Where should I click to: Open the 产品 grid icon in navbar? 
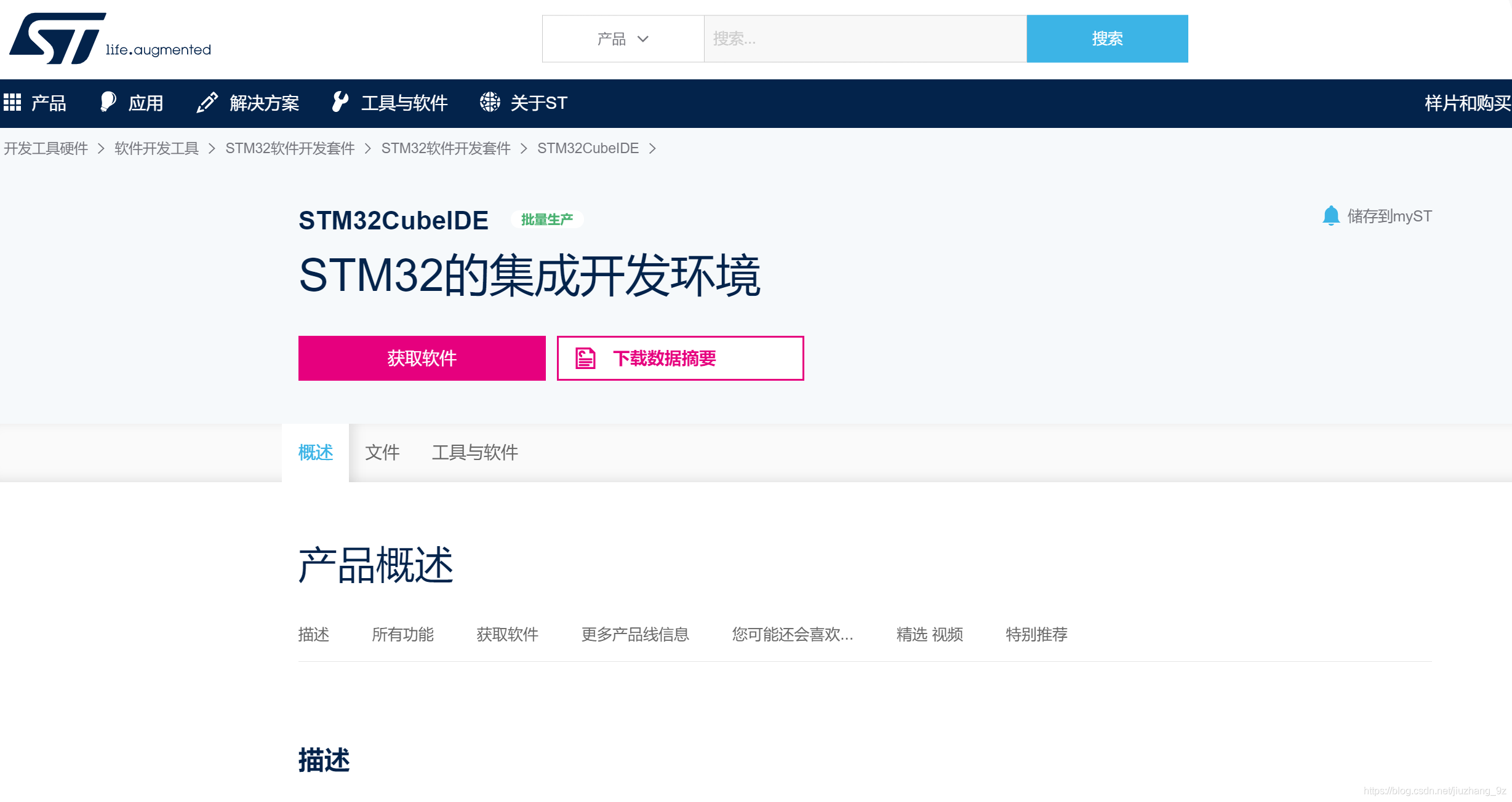pos(12,102)
